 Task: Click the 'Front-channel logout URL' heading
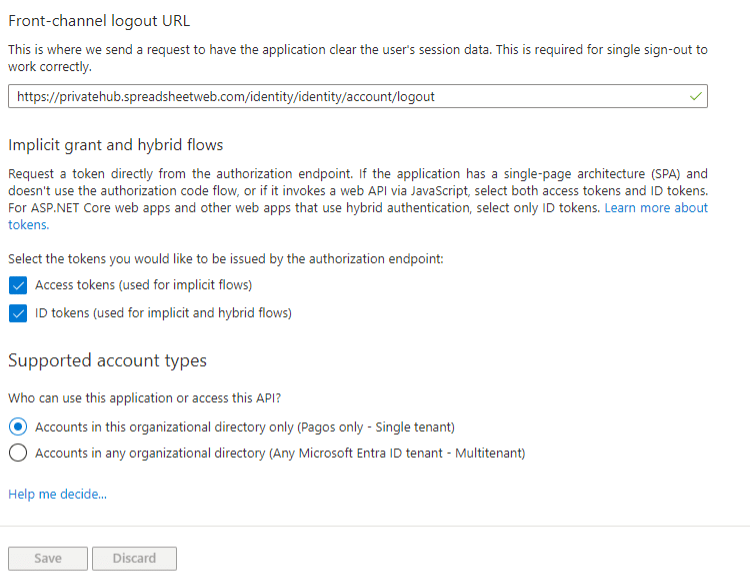[x=99, y=21]
